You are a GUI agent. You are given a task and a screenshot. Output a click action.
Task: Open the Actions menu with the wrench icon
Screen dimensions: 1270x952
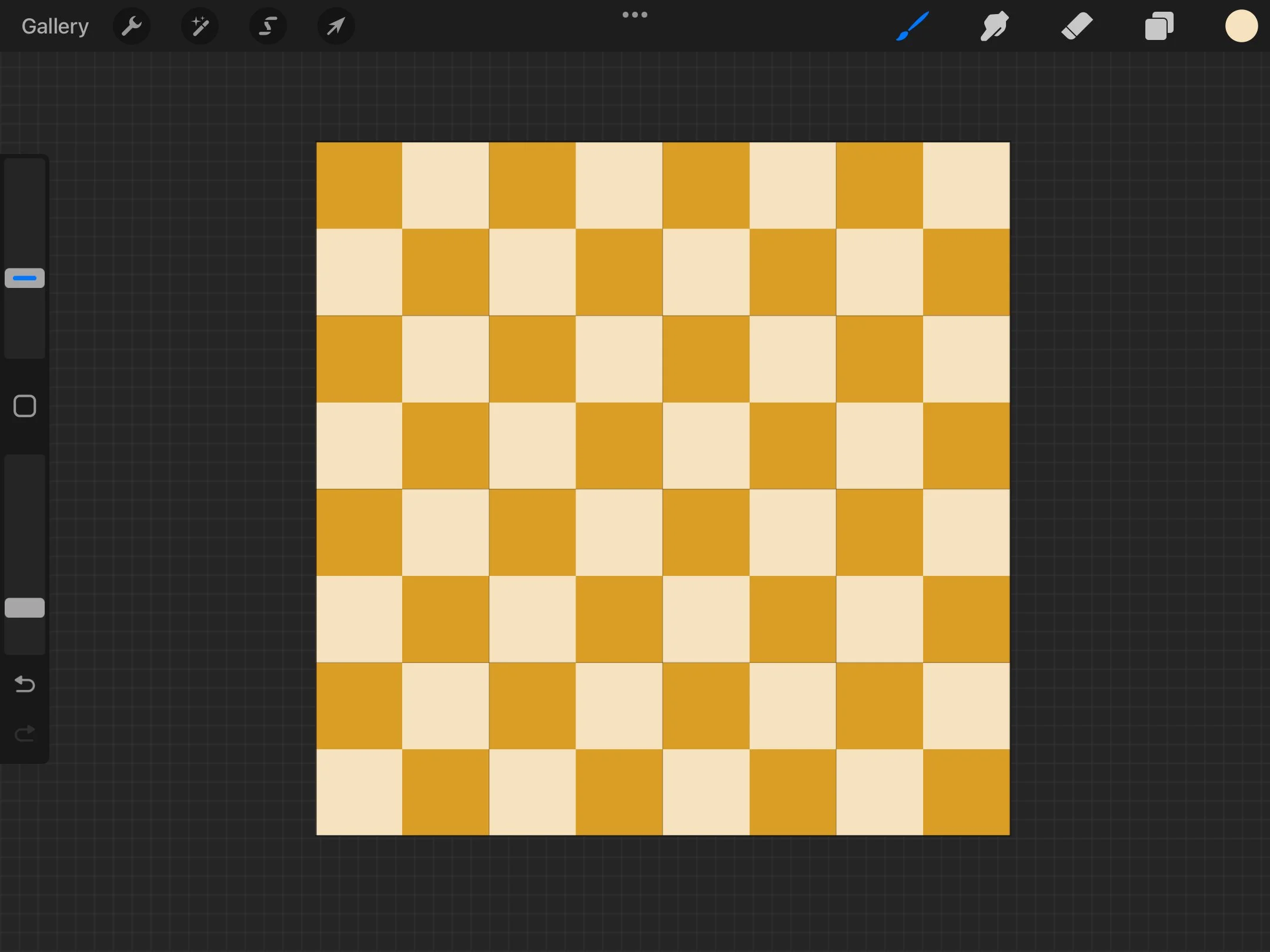[x=132, y=25]
